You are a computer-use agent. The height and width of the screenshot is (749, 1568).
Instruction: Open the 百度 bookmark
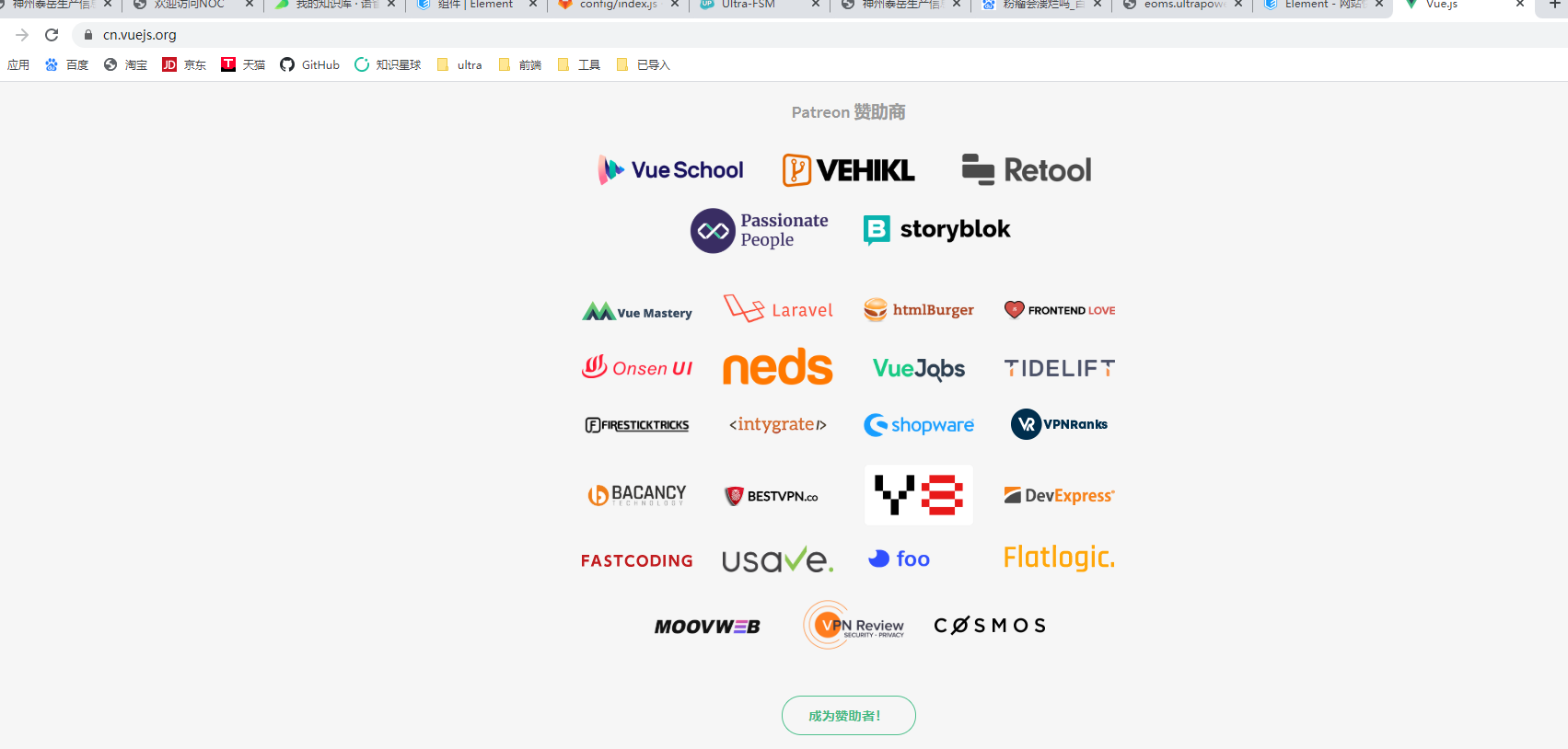pos(67,64)
